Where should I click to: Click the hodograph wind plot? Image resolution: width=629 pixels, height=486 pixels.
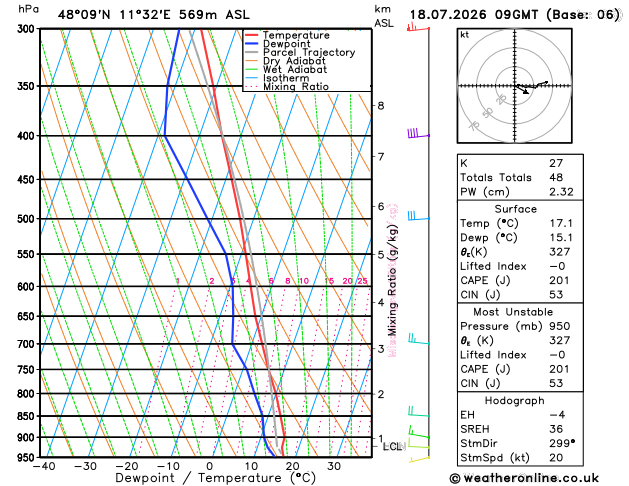pos(514,86)
